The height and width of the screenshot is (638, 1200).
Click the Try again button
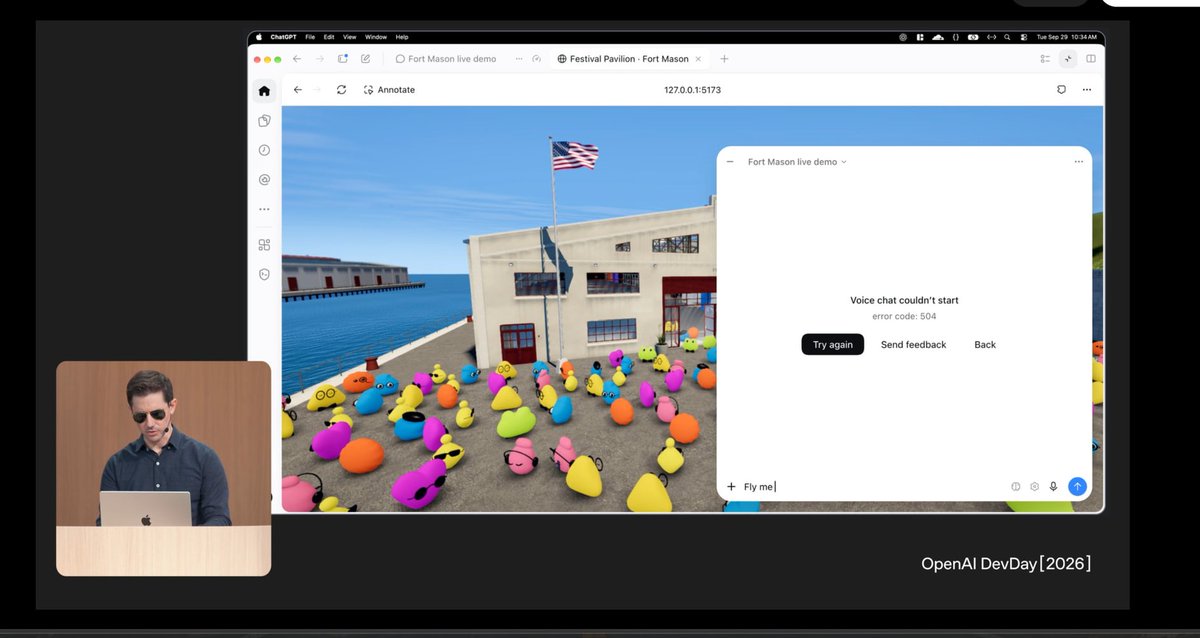833,344
